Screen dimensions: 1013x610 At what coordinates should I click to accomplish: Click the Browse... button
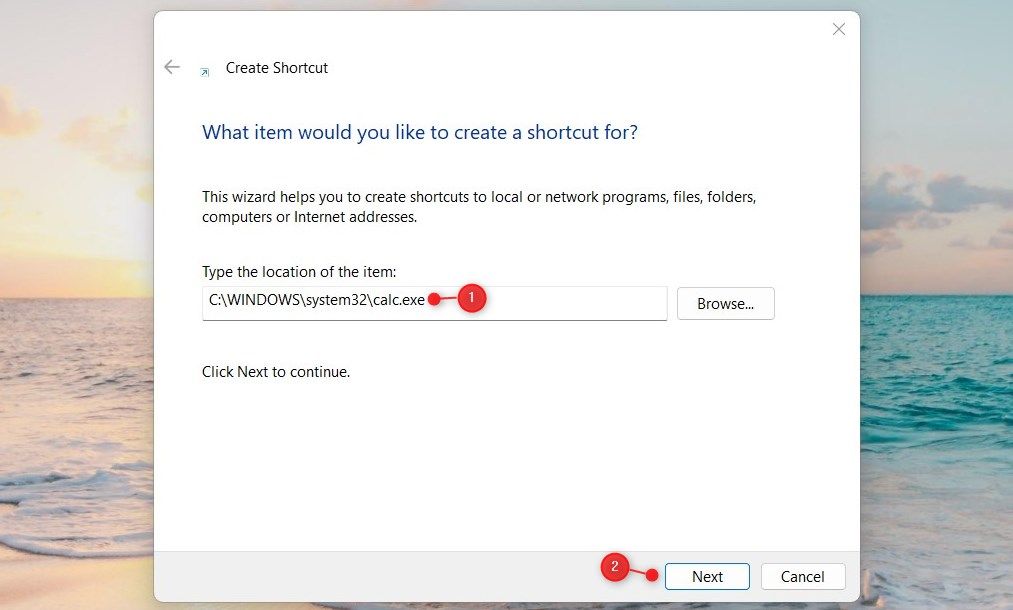tap(726, 304)
